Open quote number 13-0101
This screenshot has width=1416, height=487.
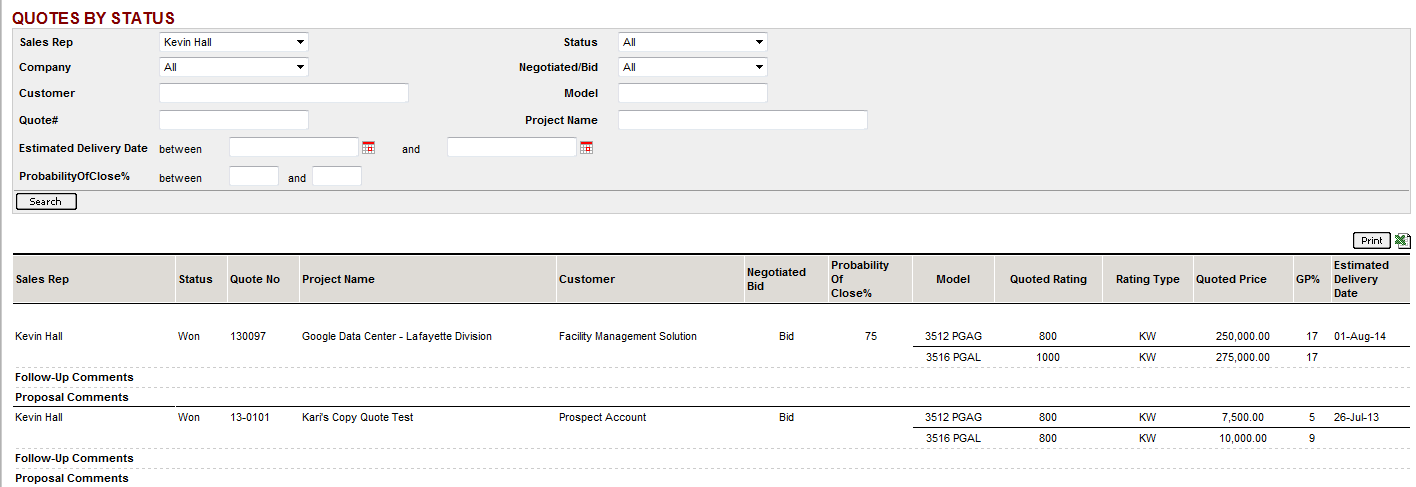pyautogui.click(x=248, y=418)
